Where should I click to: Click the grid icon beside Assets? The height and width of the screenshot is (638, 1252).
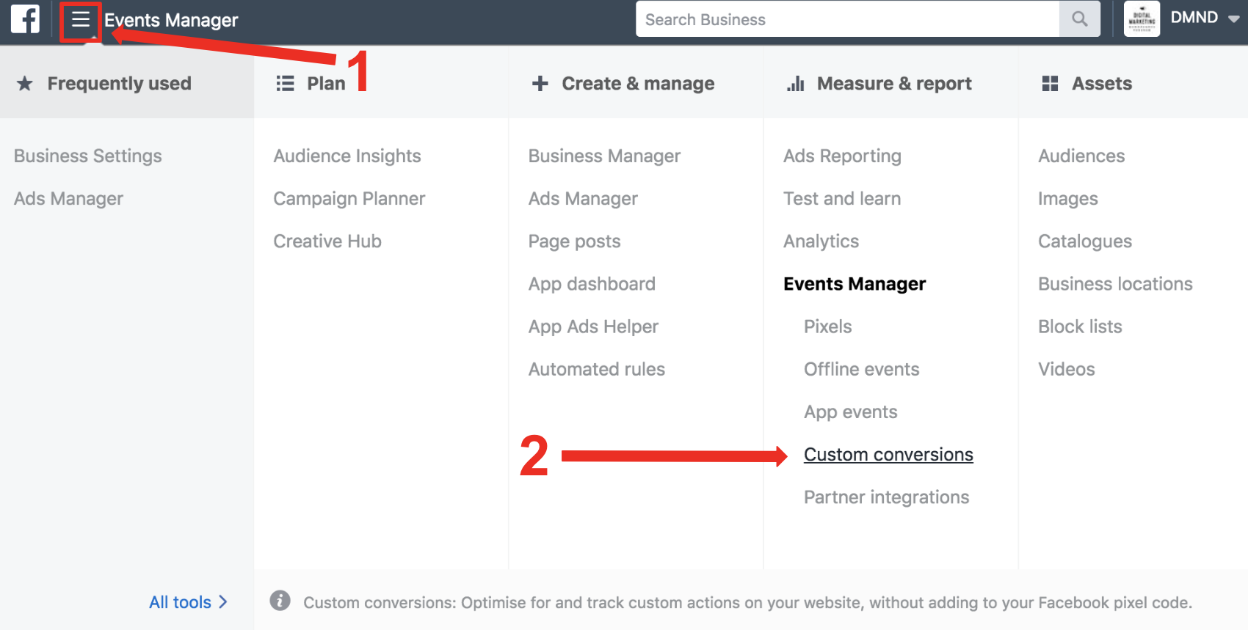(x=1050, y=84)
